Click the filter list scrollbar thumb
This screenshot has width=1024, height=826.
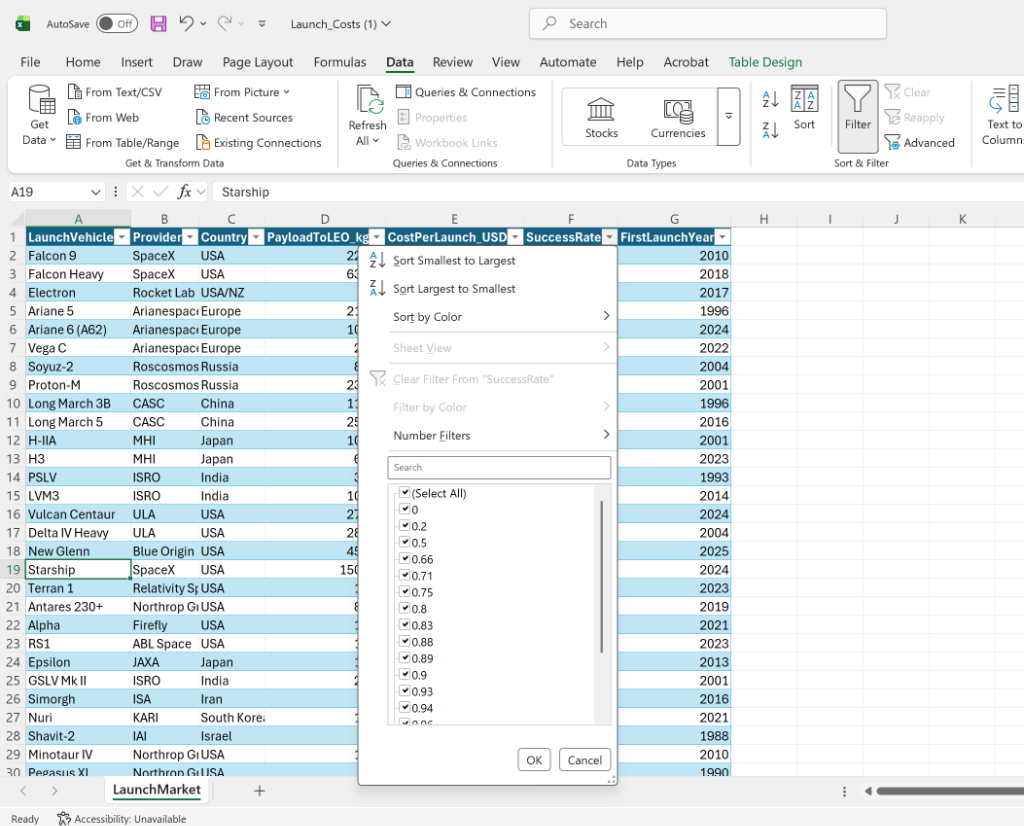click(601, 577)
